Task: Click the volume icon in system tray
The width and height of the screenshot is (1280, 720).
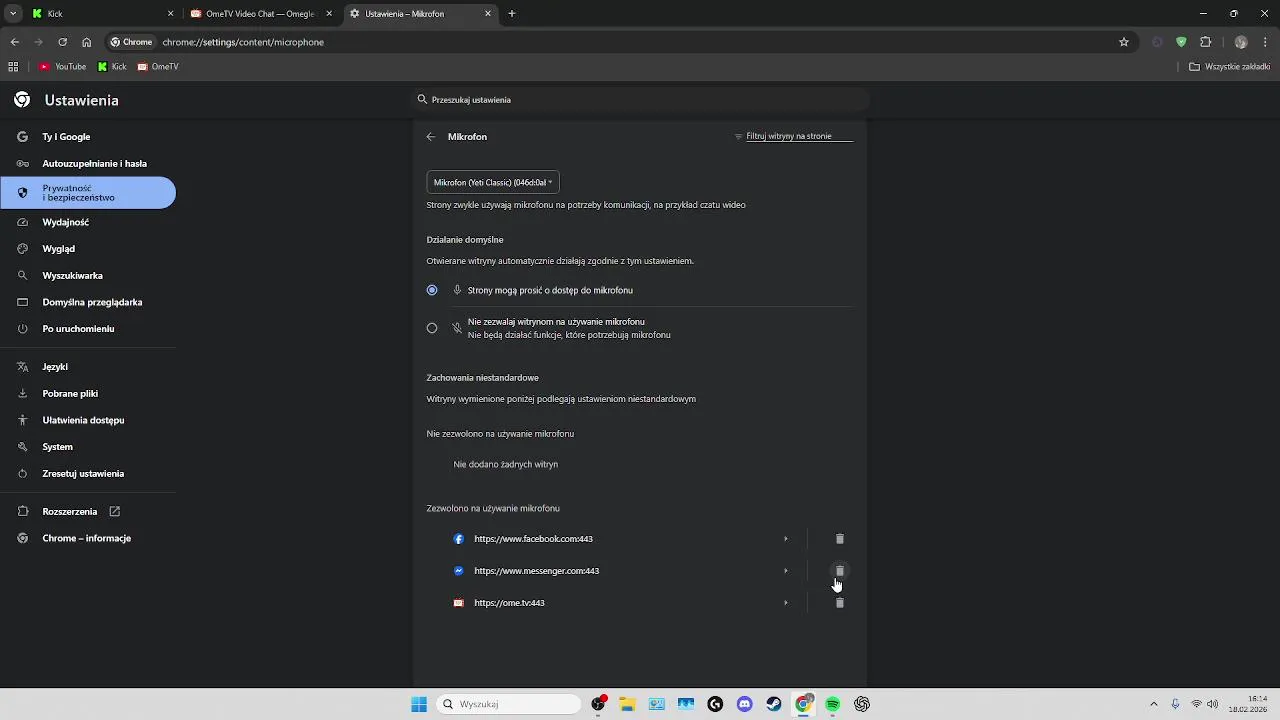Action: 1212,704
